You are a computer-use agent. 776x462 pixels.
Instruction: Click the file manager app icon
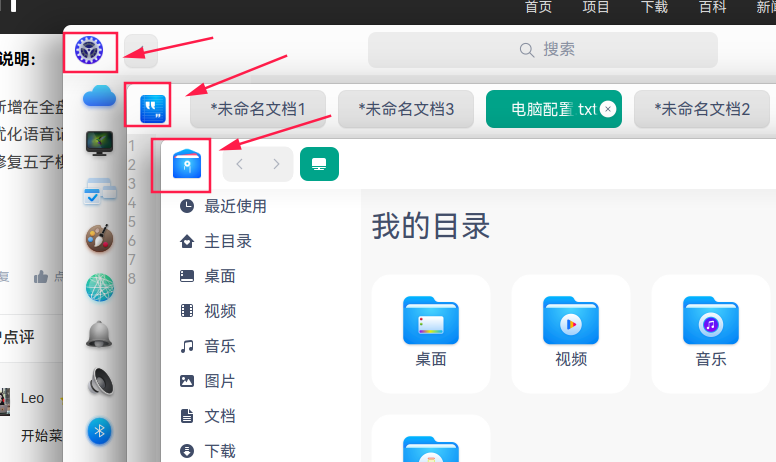click(187, 164)
